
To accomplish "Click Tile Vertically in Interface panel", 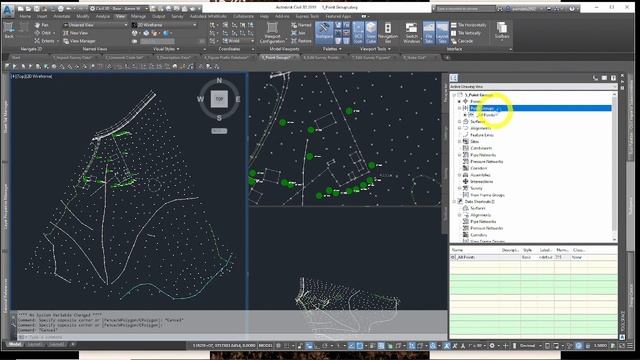I will click(x=466, y=33).
